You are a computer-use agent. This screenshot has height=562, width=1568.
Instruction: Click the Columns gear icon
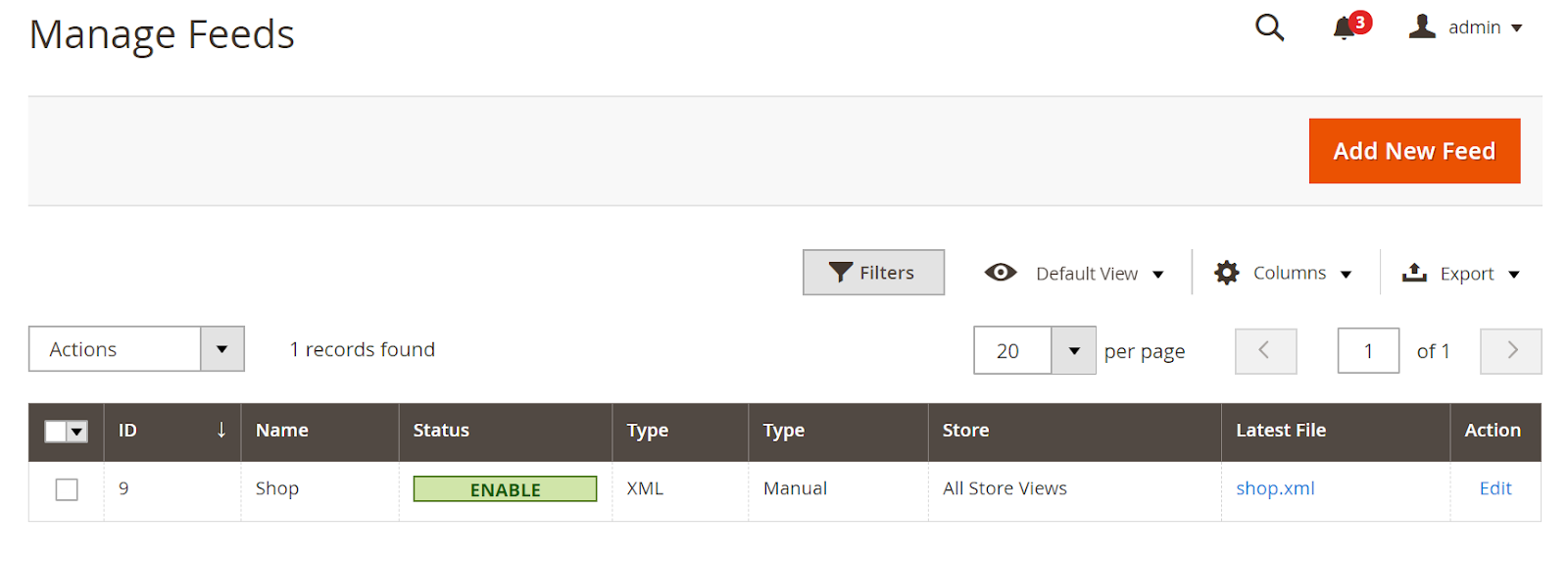tap(1226, 273)
